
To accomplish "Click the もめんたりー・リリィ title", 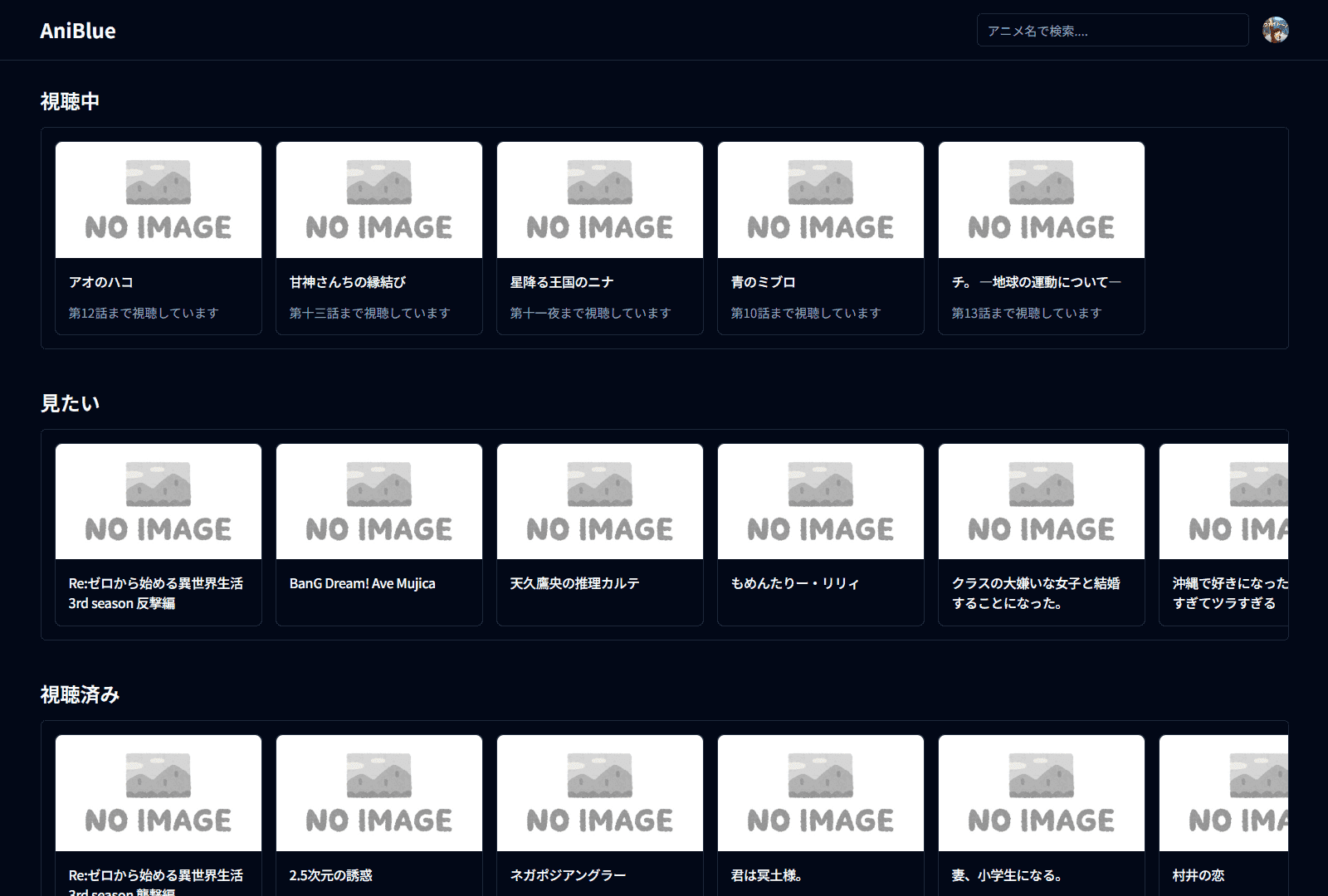I will (x=794, y=583).
